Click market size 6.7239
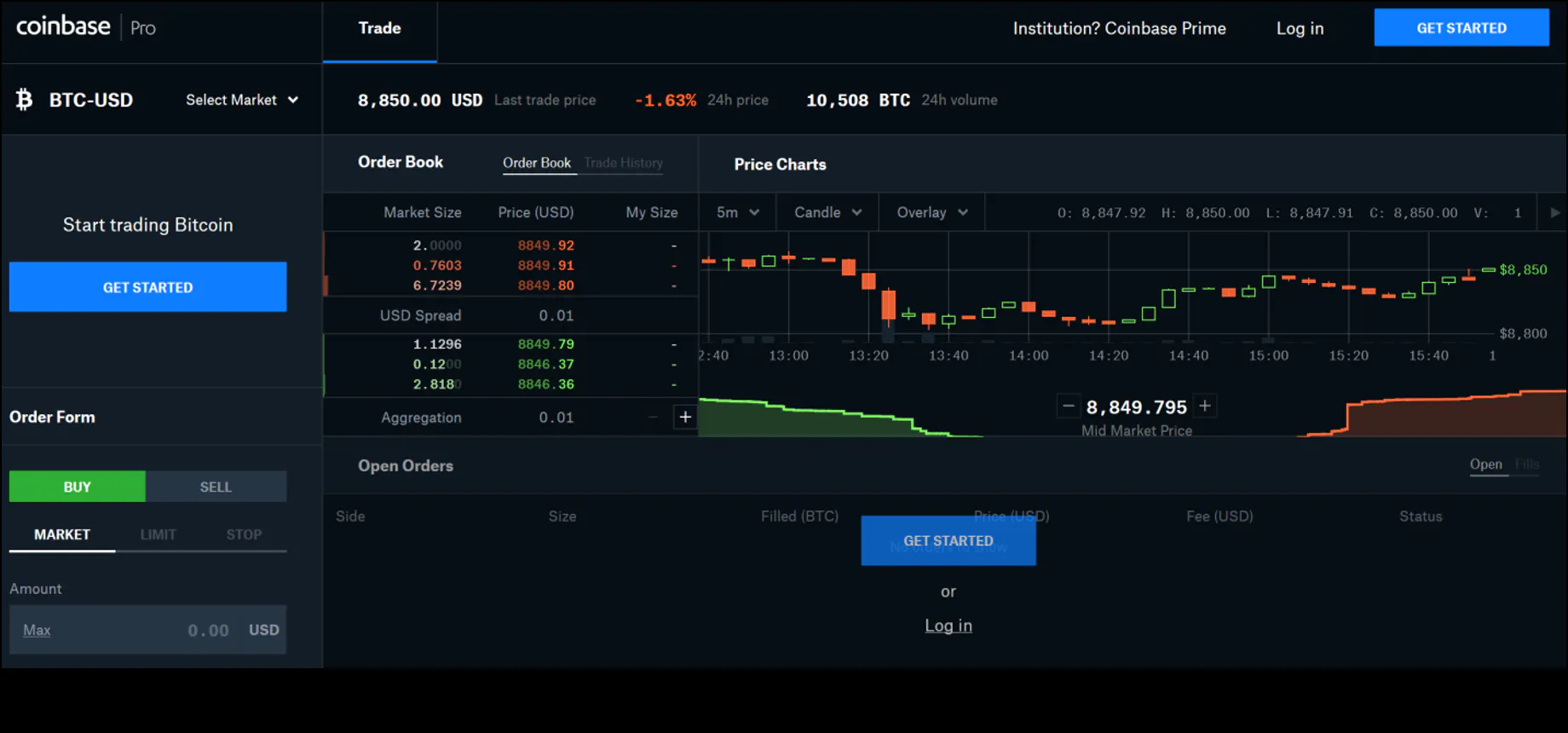The image size is (1568, 733). pos(437,286)
